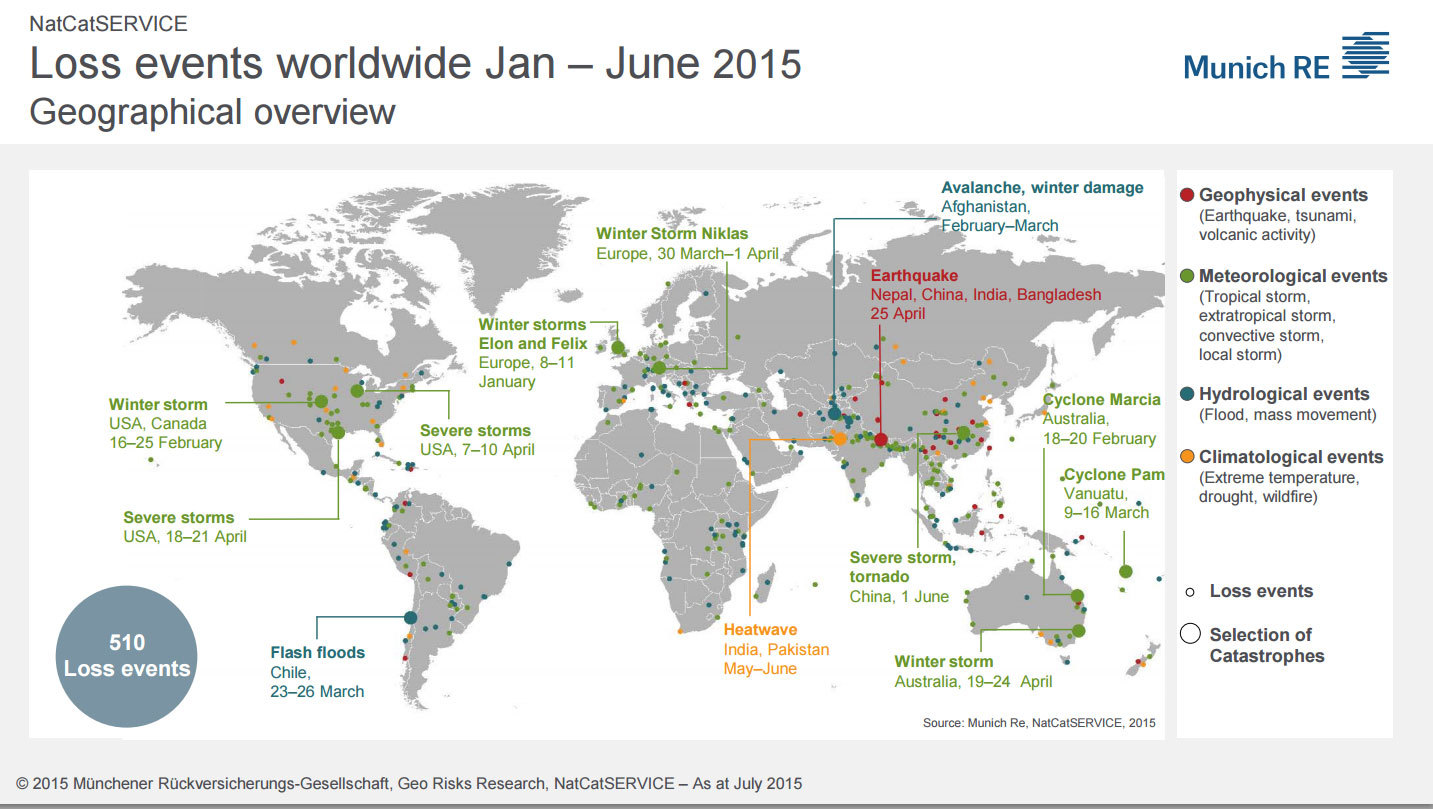Click the teal Afghanistan avalanche map marker
1433x809 pixels.
coord(834,414)
